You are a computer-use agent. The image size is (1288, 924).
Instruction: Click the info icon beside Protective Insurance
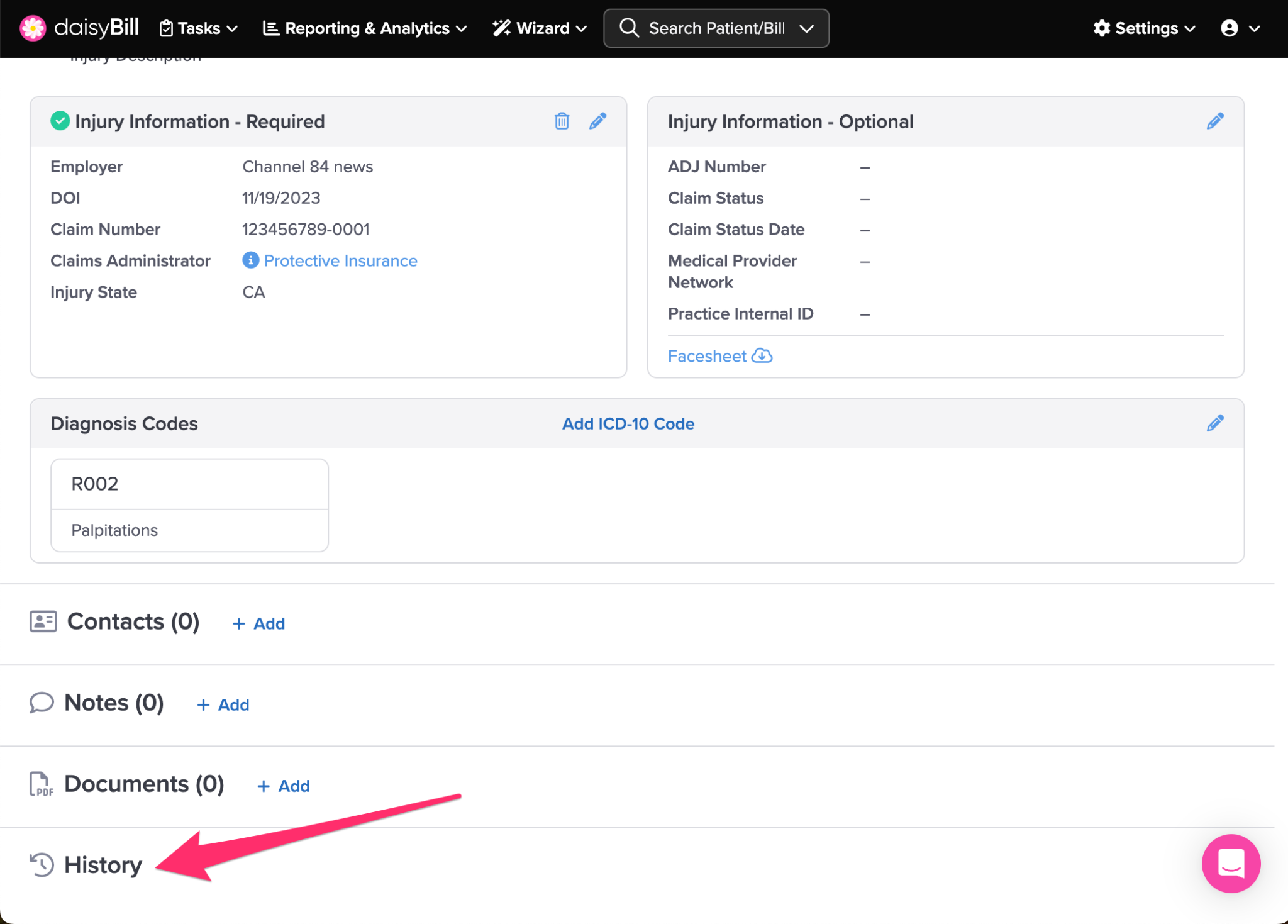(x=250, y=260)
